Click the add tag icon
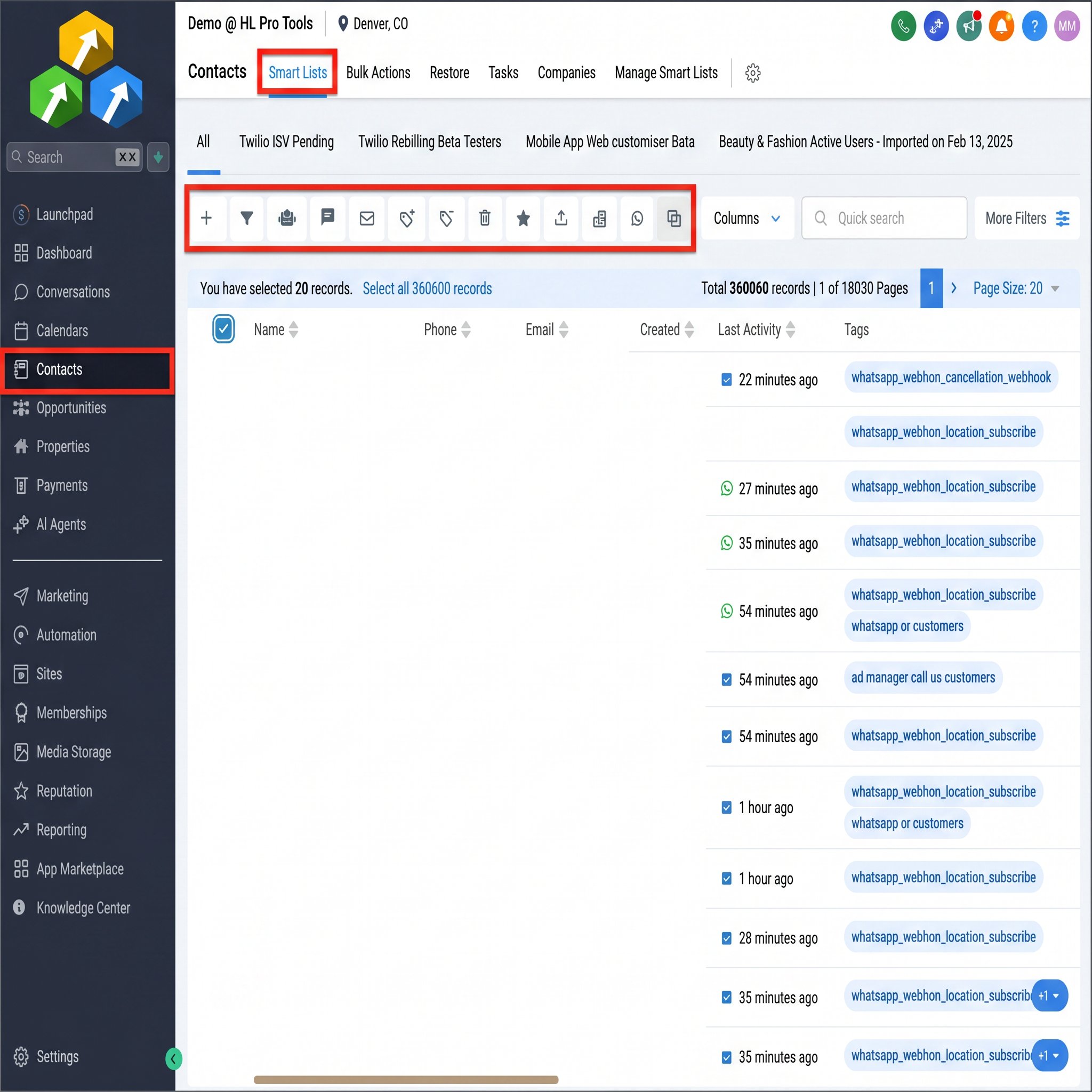 [x=407, y=218]
